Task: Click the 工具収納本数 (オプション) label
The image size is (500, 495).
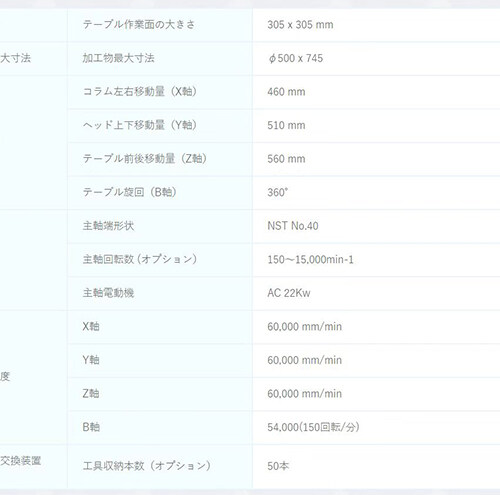Action: pyautogui.click(x=147, y=466)
